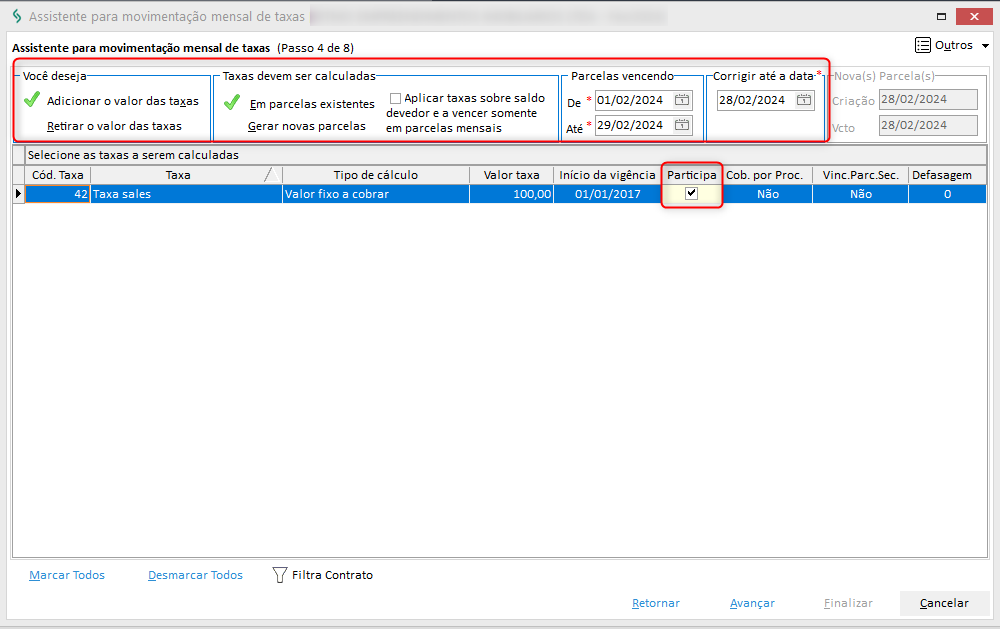
Task: Choose Gerar novas parcelas option
Action: [306, 126]
